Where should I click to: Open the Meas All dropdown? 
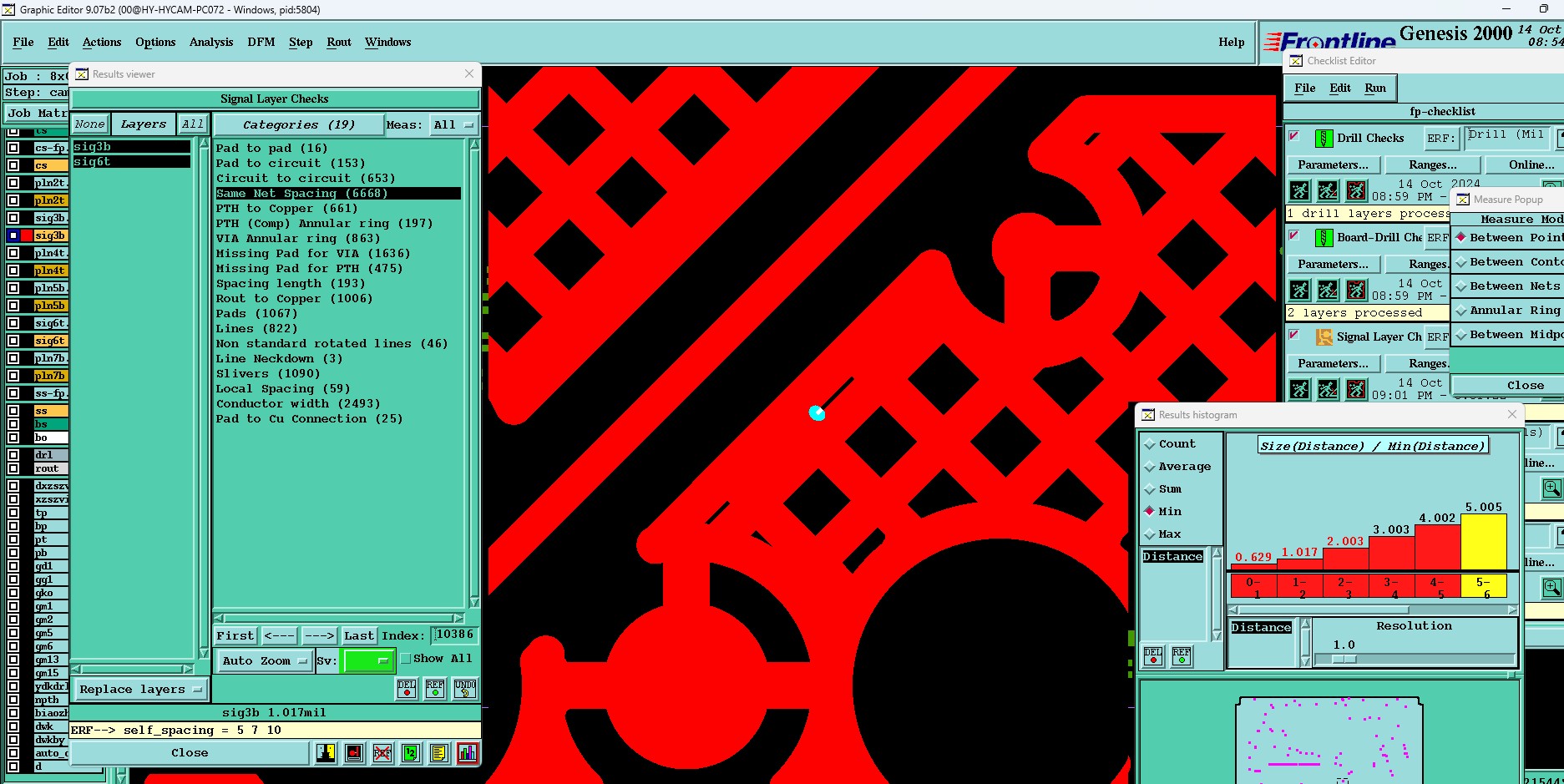[453, 125]
